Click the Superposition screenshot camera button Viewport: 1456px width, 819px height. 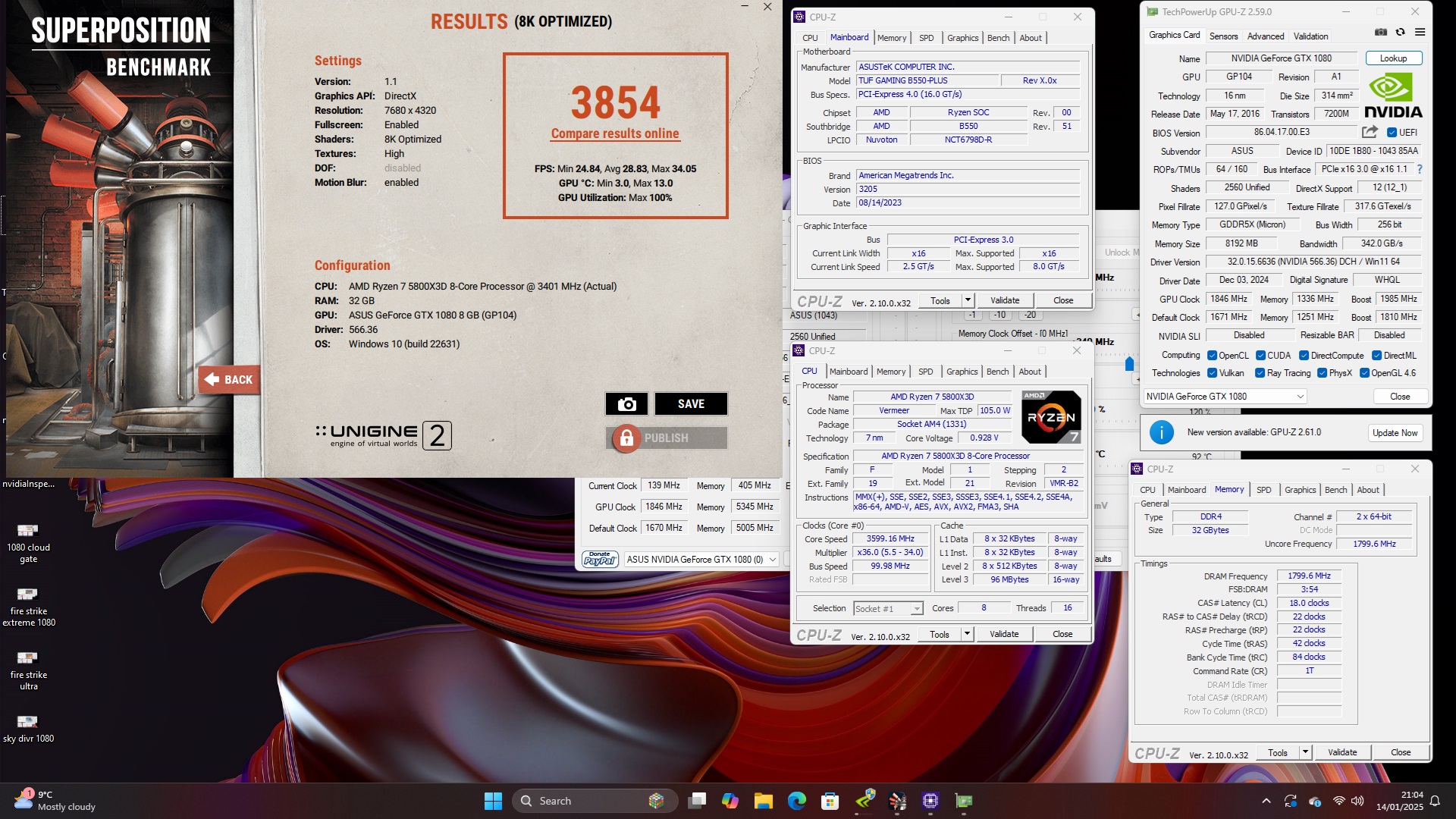coord(626,404)
